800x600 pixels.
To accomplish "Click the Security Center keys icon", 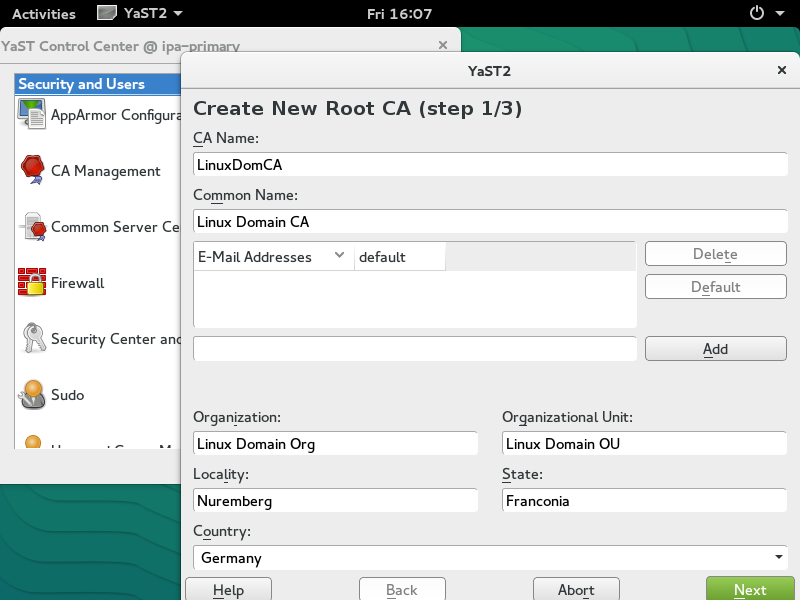I will point(32,339).
